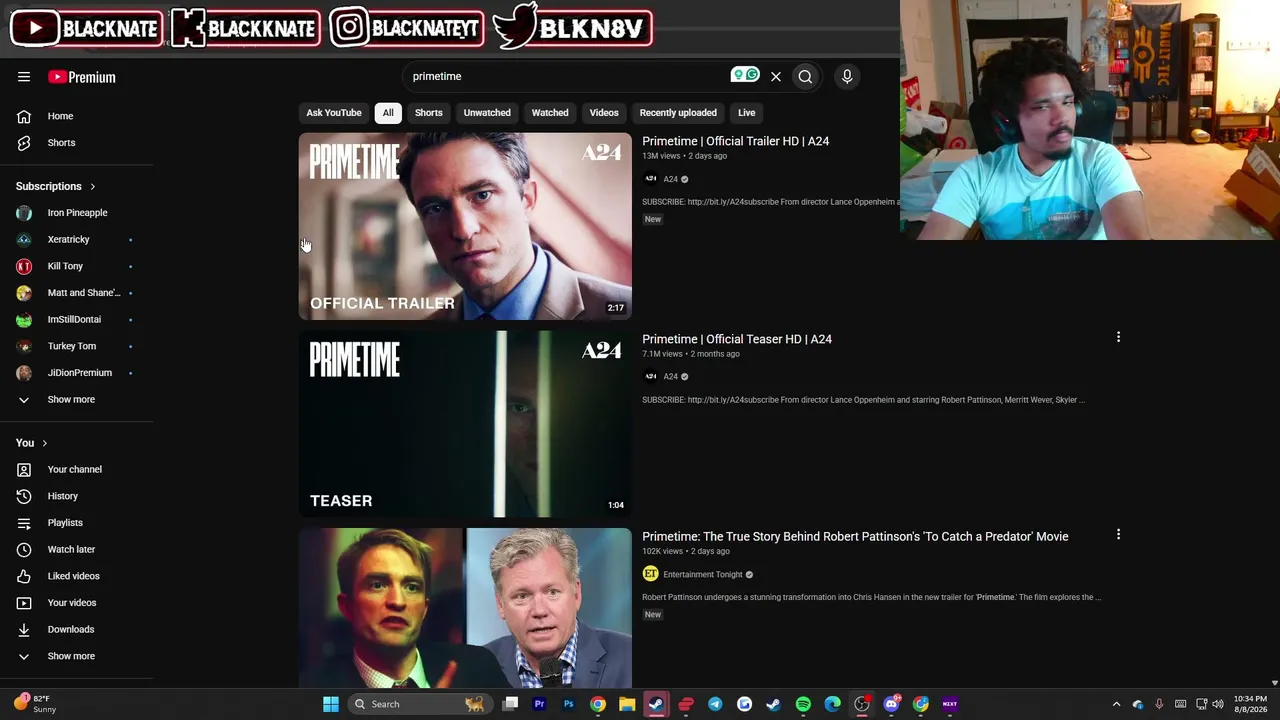Open the Kill Tony channel avatar
1280x720 pixels.
pyautogui.click(x=24, y=266)
